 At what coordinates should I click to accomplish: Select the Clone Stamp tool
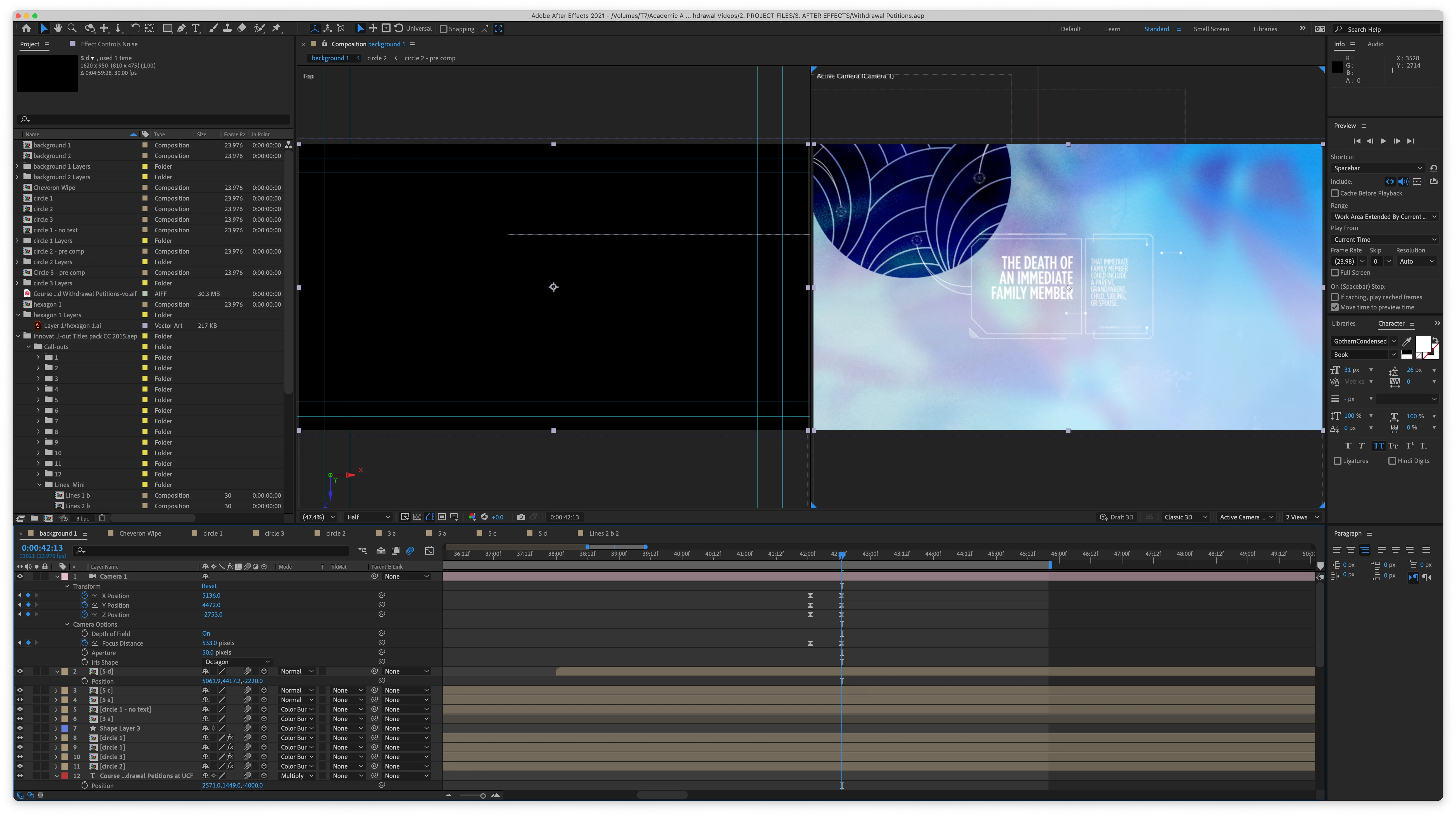click(227, 28)
